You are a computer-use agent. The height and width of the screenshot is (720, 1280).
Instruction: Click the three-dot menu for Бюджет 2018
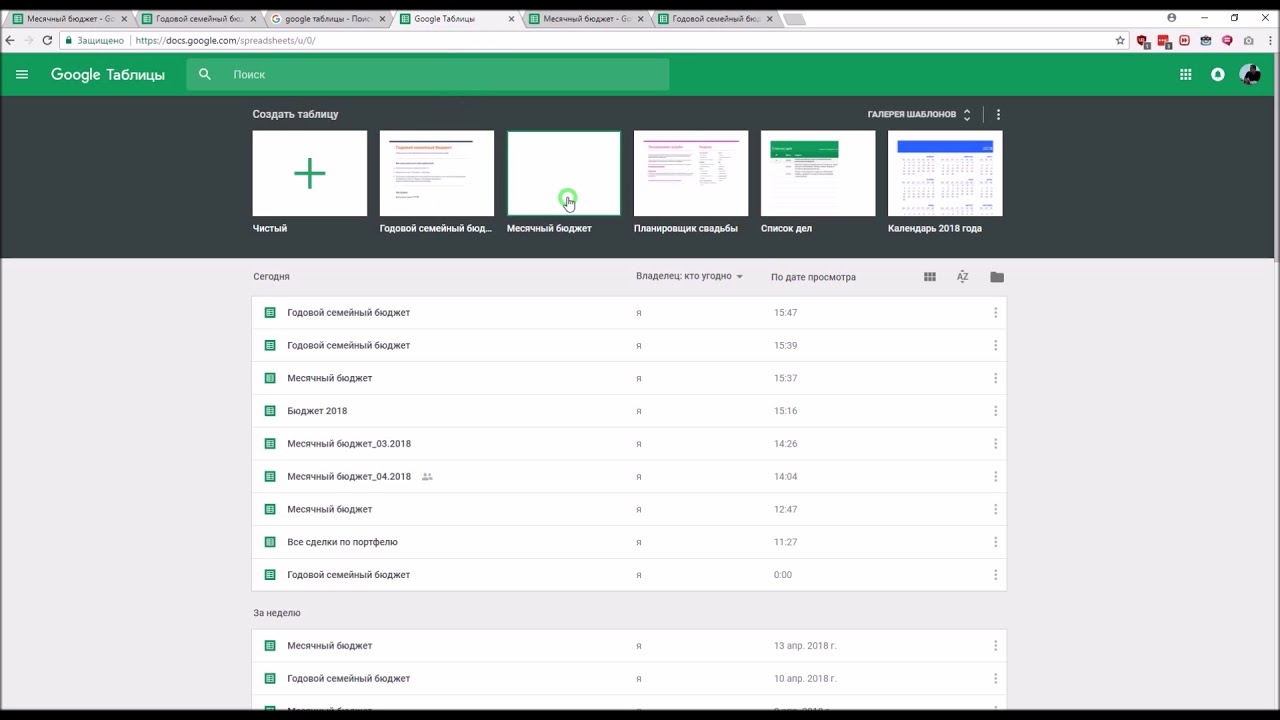pyautogui.click(x=995, y=411)
